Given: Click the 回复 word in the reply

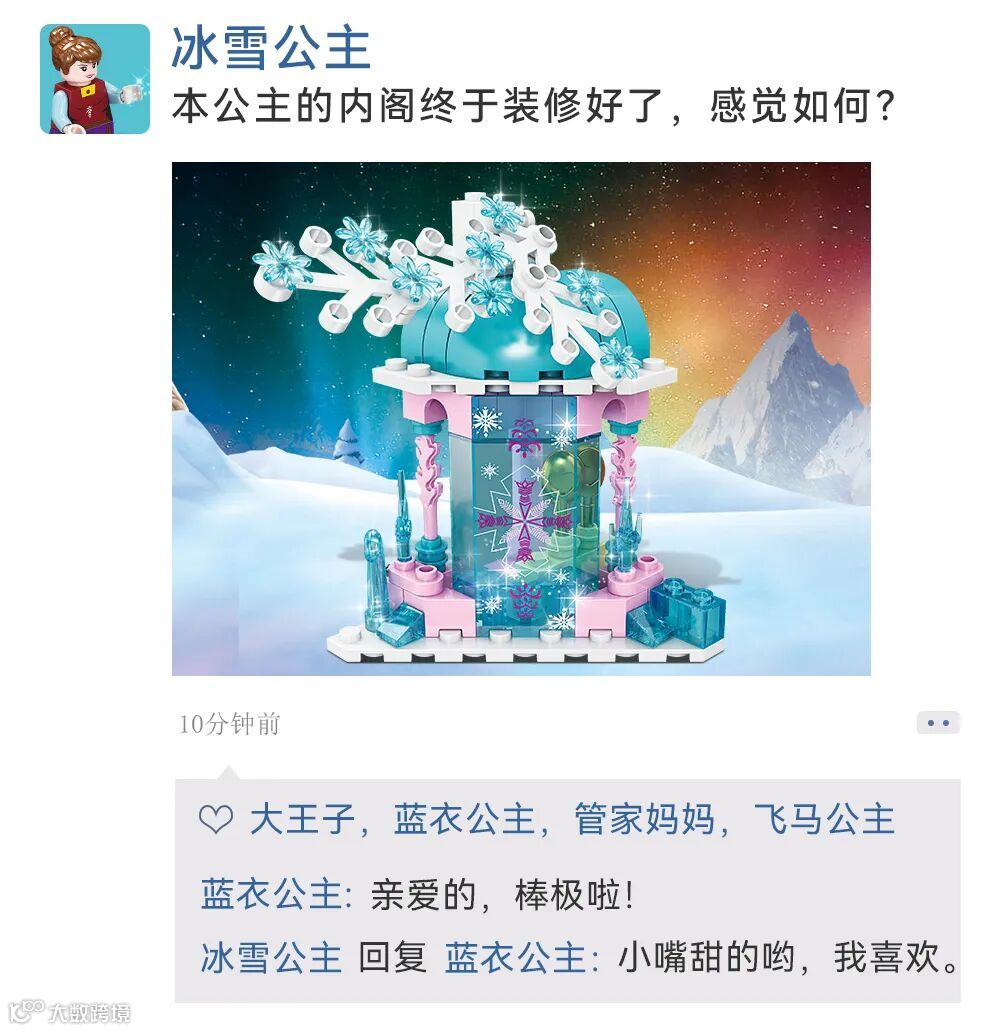Looking at the screenshot, I should (393, 957).
